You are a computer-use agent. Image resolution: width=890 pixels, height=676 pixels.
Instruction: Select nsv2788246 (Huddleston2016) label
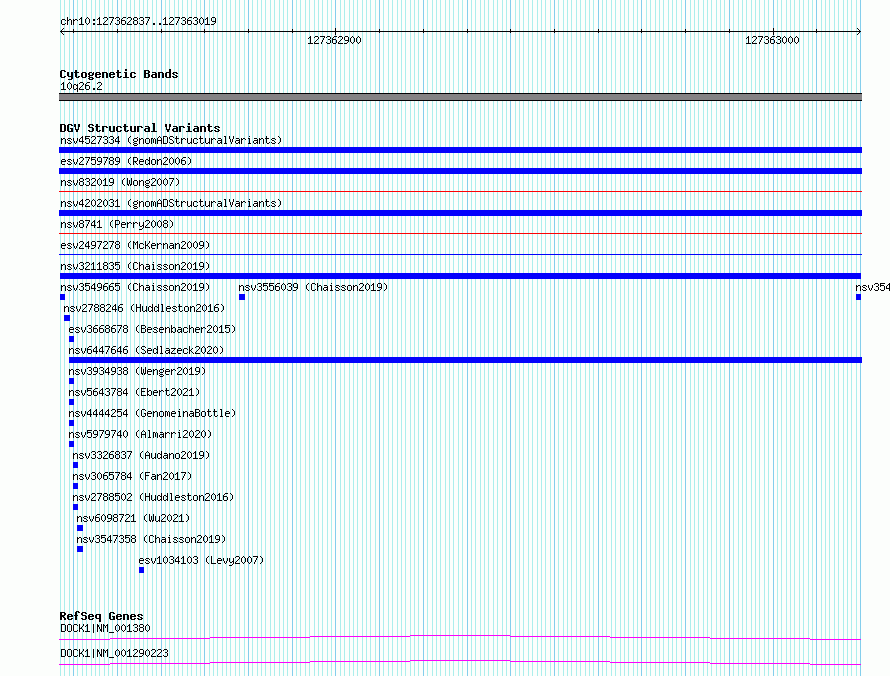144,308
